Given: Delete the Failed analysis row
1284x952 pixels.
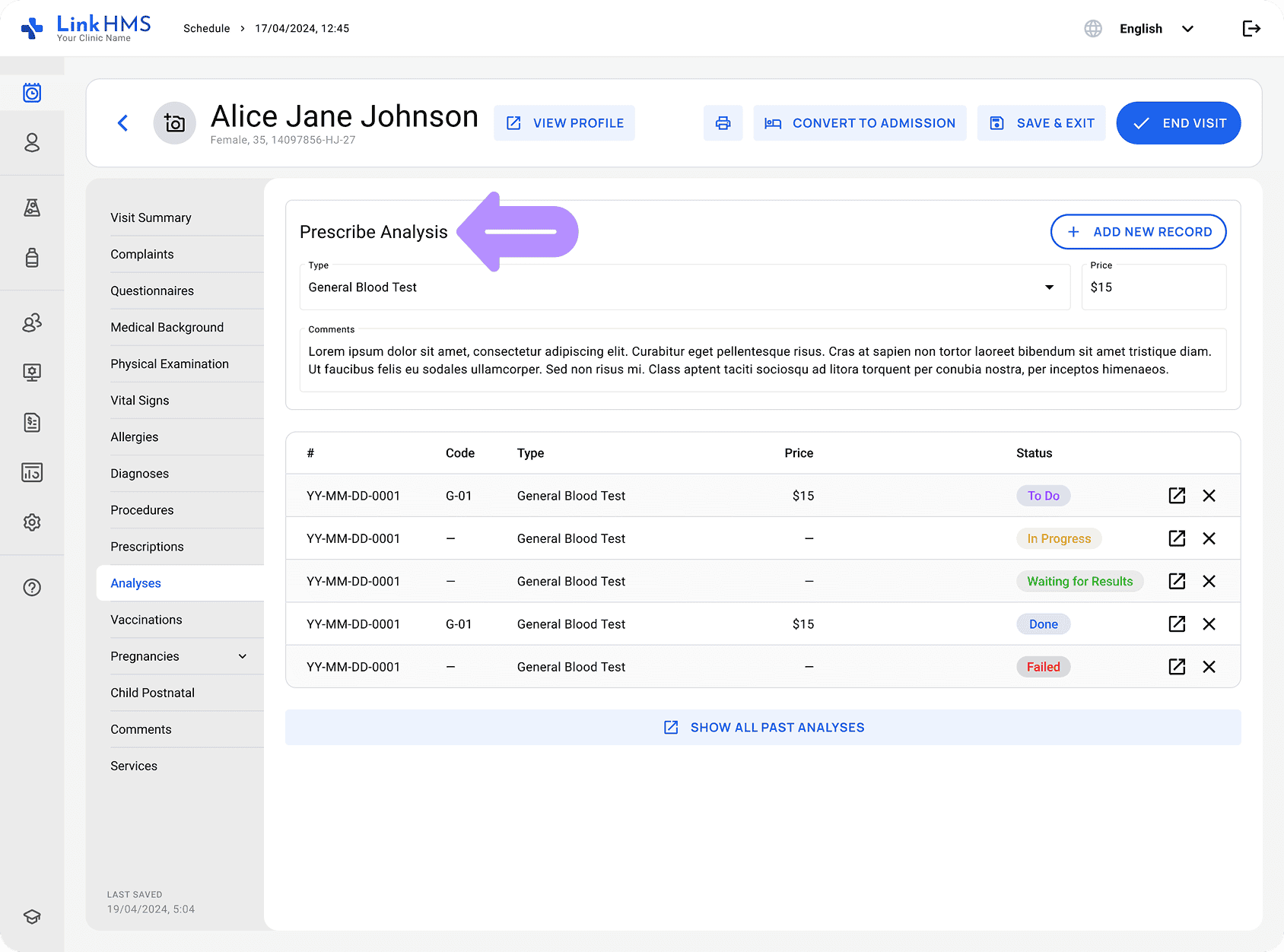Looking at the screenshot, I should (1209, 667).
